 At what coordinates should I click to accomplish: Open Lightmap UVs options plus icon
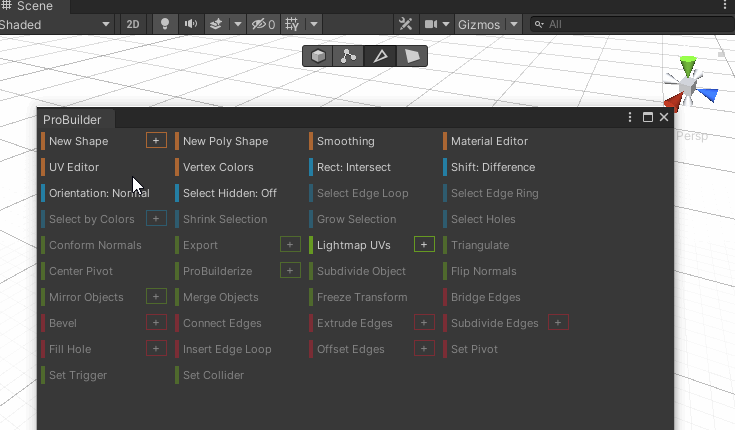tap(424, 245)
